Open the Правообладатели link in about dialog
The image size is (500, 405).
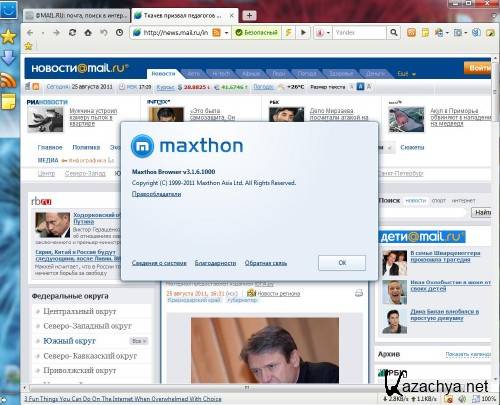[157, 194]
